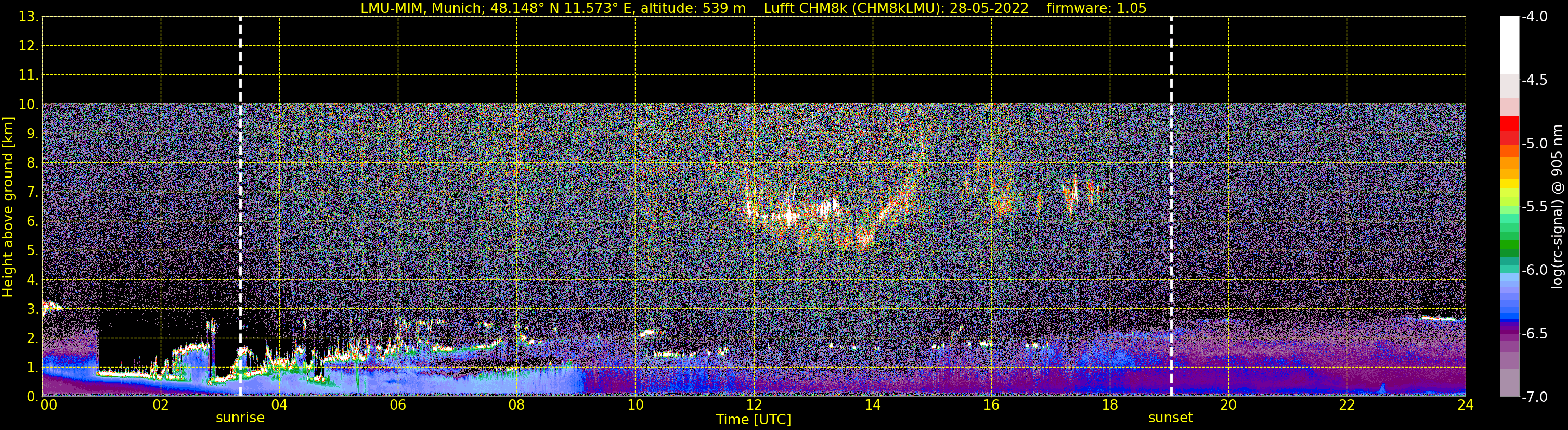This screenshot has width=1568, height=430.
Task: Click the time axis tick label "00"
Action: click(x=48, y=405)
